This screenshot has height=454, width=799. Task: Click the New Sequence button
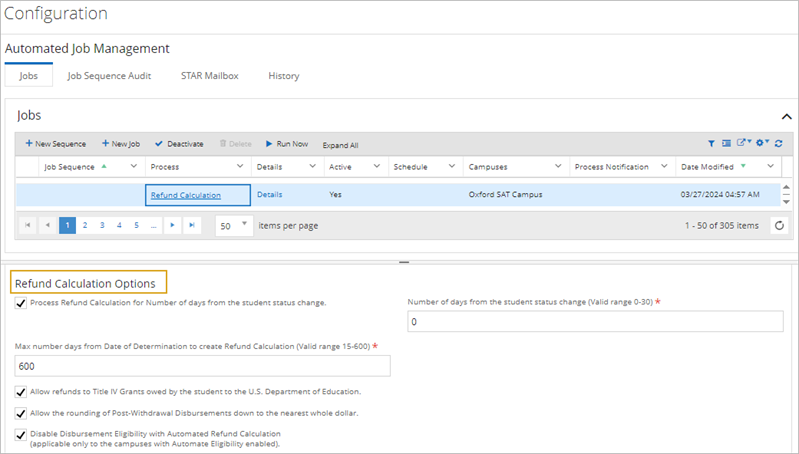coord(56,144)
